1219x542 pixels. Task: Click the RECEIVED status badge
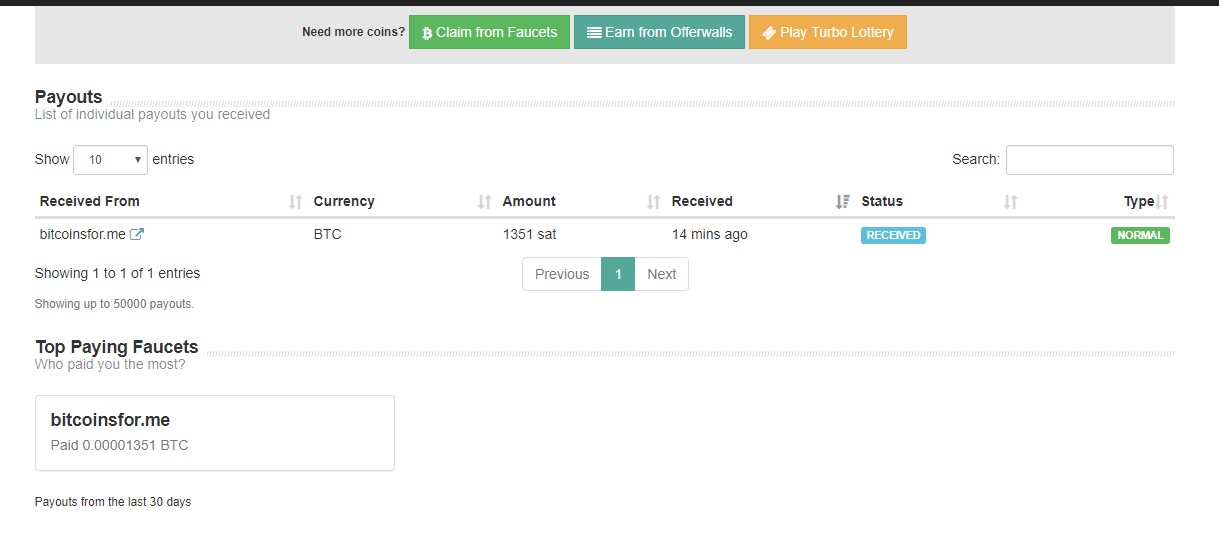893,235
